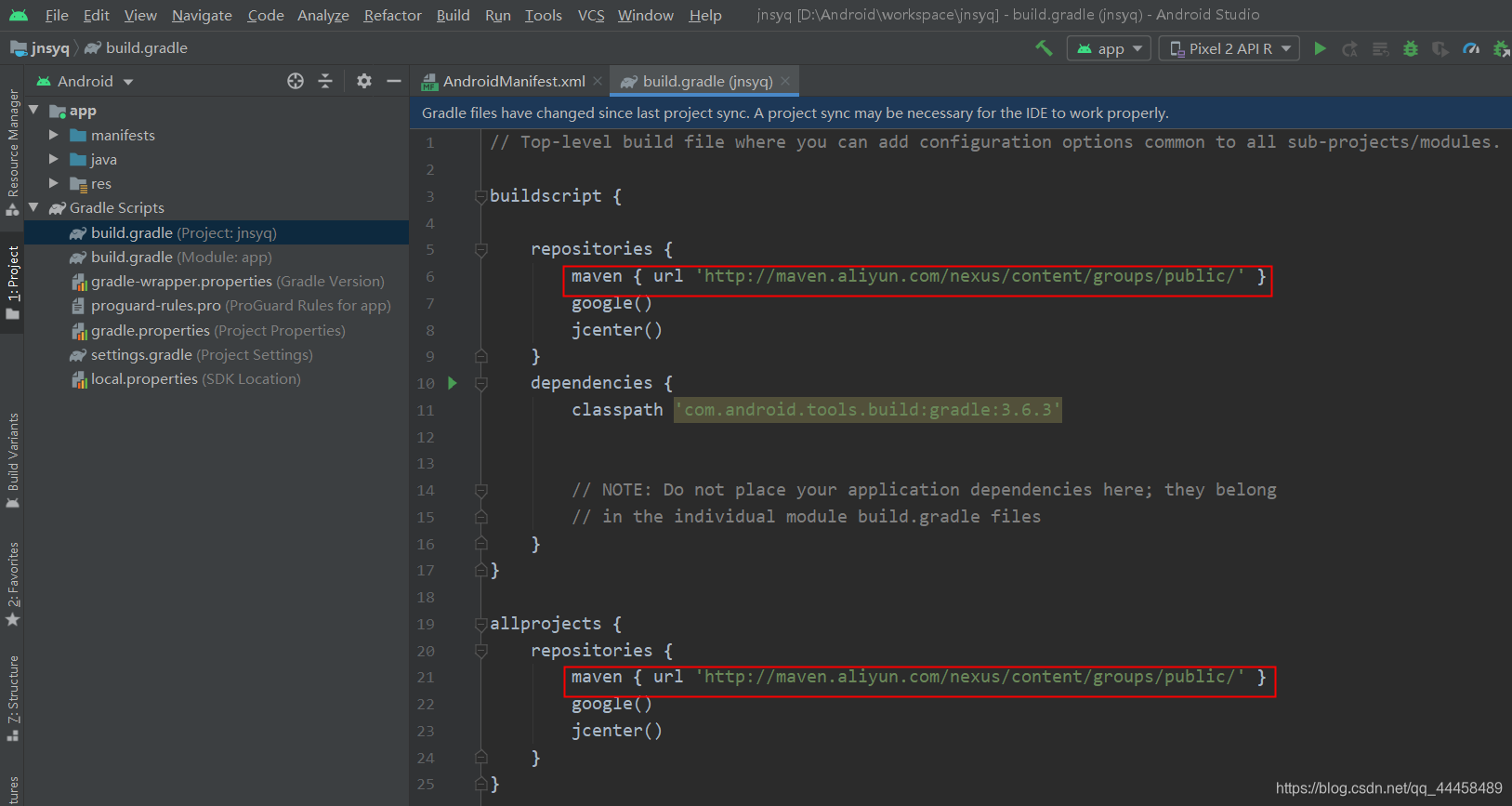Fold the buildscript block on line 3

[x=480, y=196]
